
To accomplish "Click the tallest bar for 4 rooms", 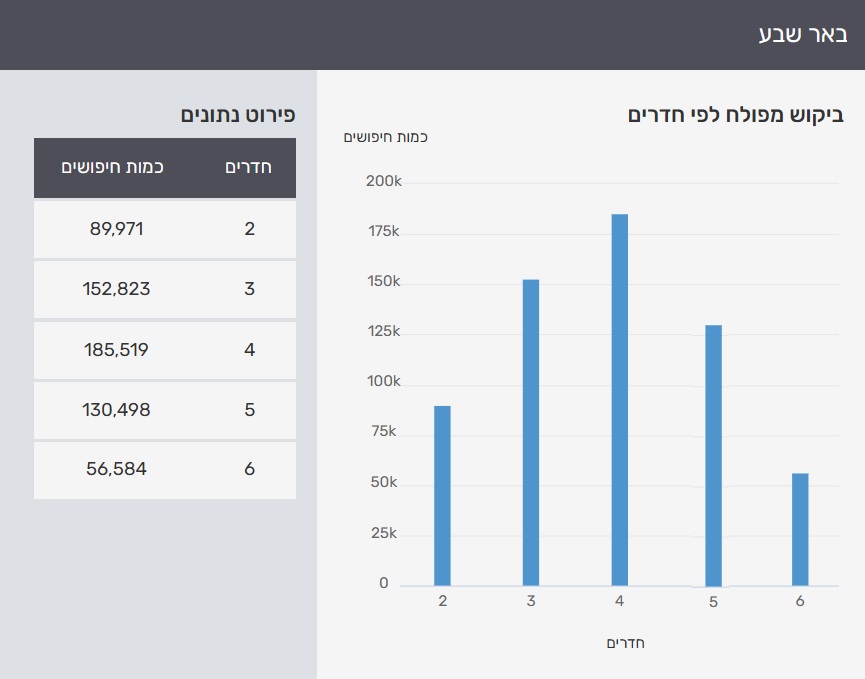I will (x=620, y=400).
